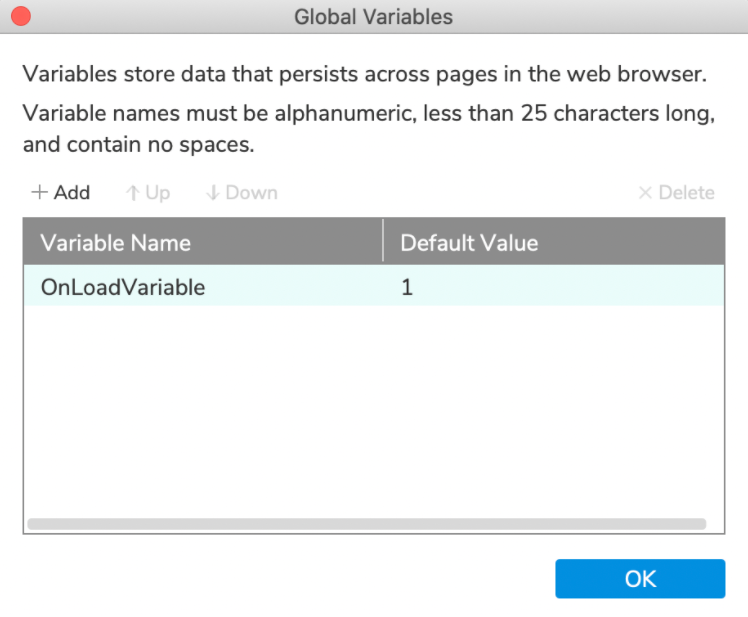
Task: Select the OnLoadVariable name cell
Action: pos(123,287)
